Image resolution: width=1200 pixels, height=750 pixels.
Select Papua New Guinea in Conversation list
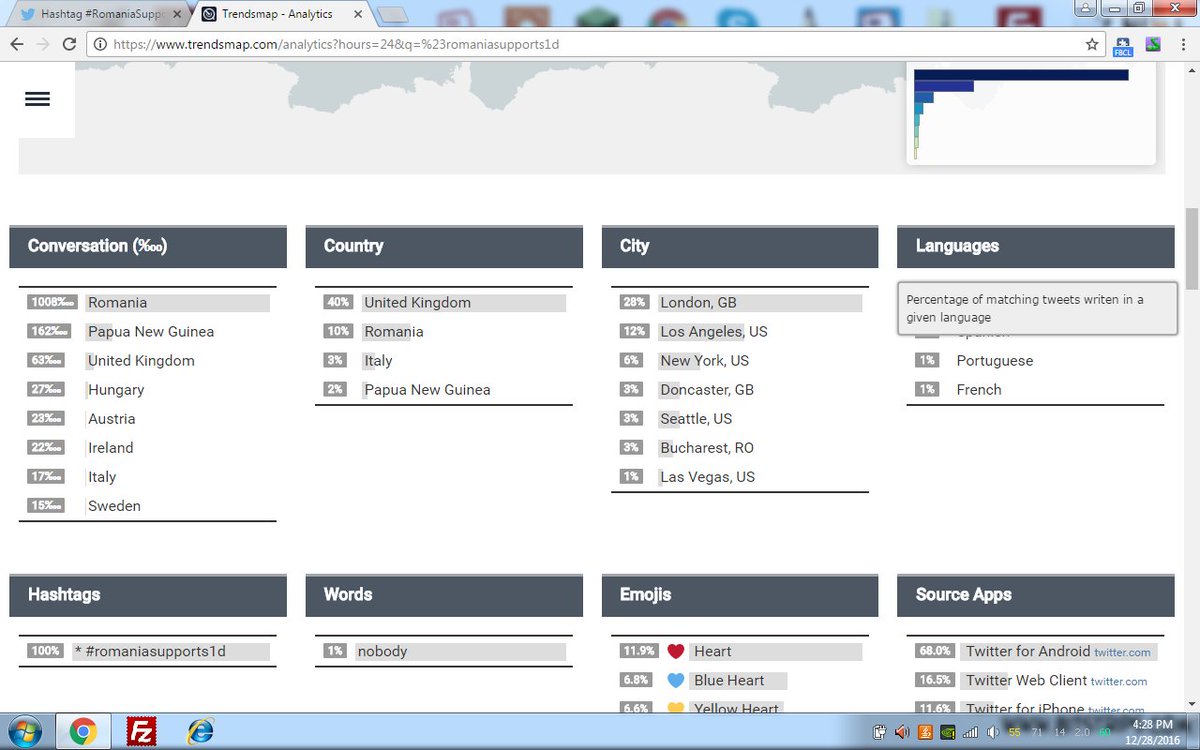[151, 331]
